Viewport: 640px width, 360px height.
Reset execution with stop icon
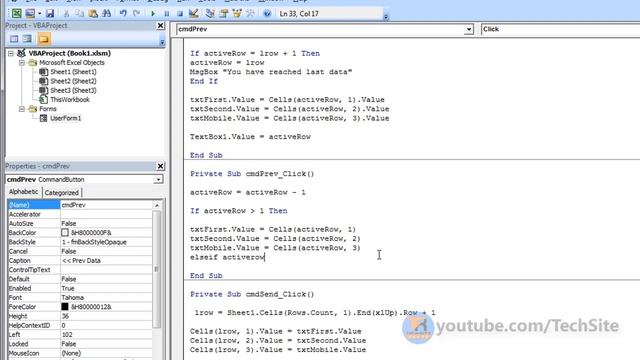pyautogui.click(x=180, y=13)
